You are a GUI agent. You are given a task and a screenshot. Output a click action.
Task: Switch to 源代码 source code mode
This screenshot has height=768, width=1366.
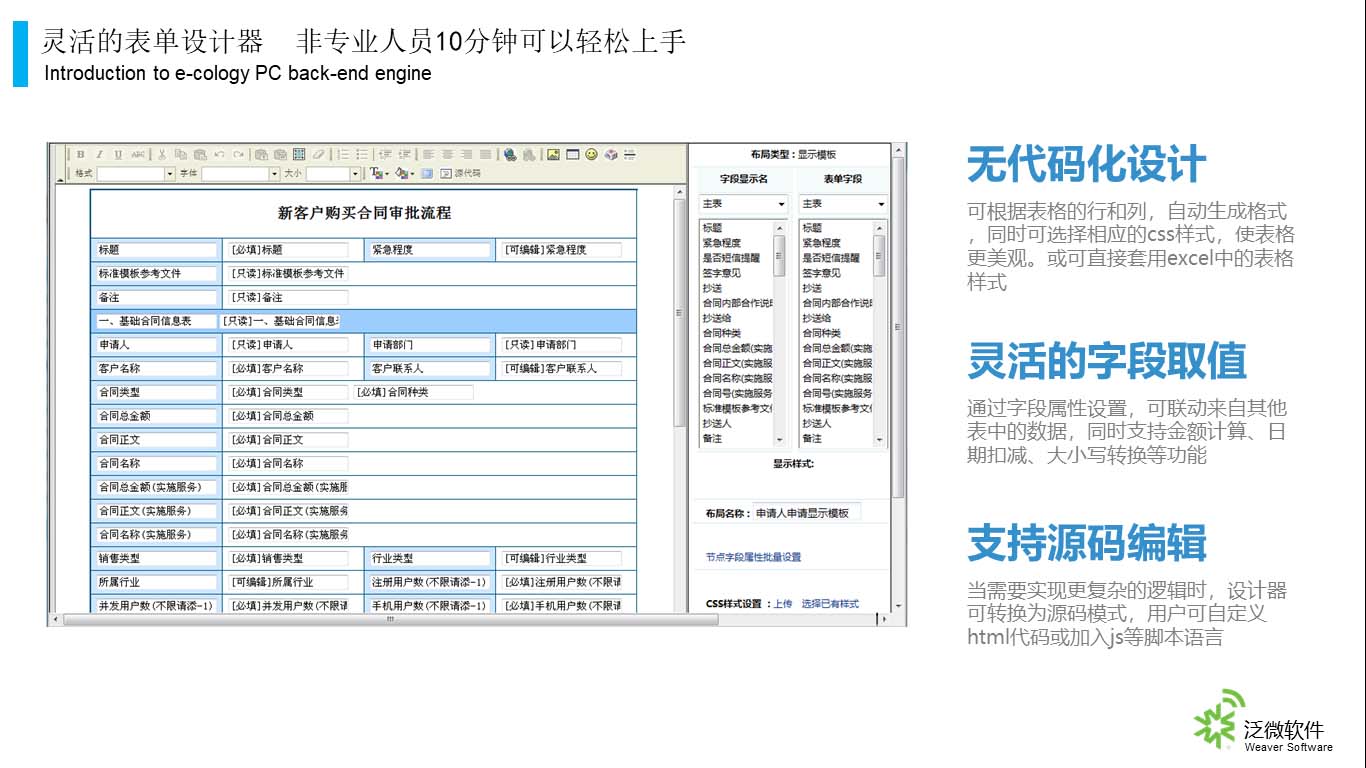click(460, 173)
